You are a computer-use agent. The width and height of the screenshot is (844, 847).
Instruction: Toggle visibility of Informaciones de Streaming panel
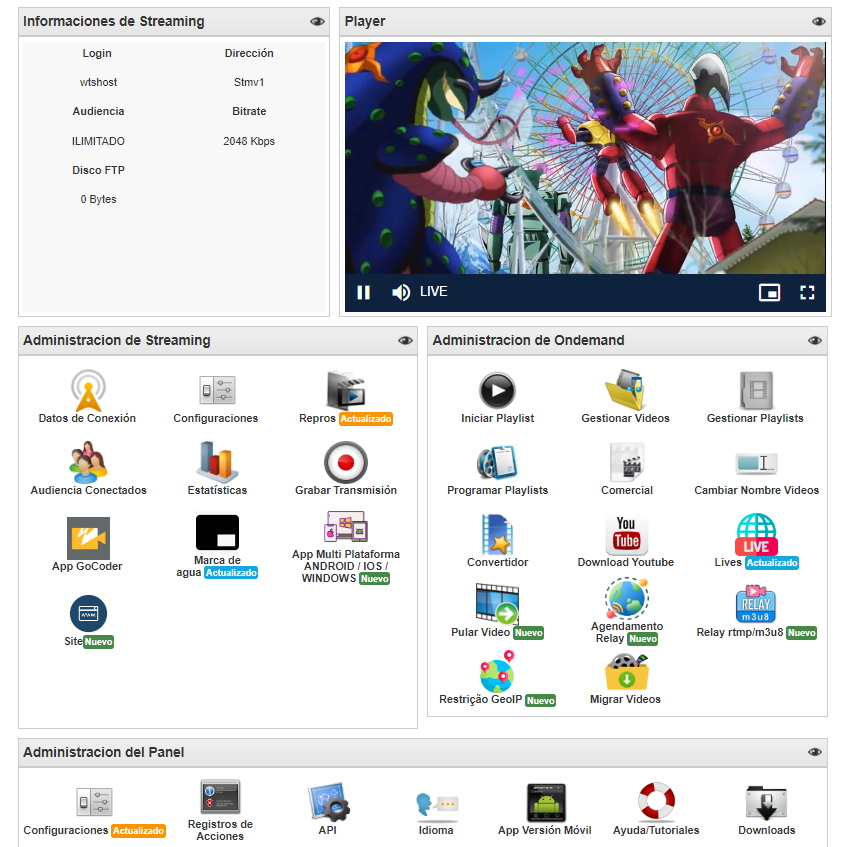[x=317, y=22]
